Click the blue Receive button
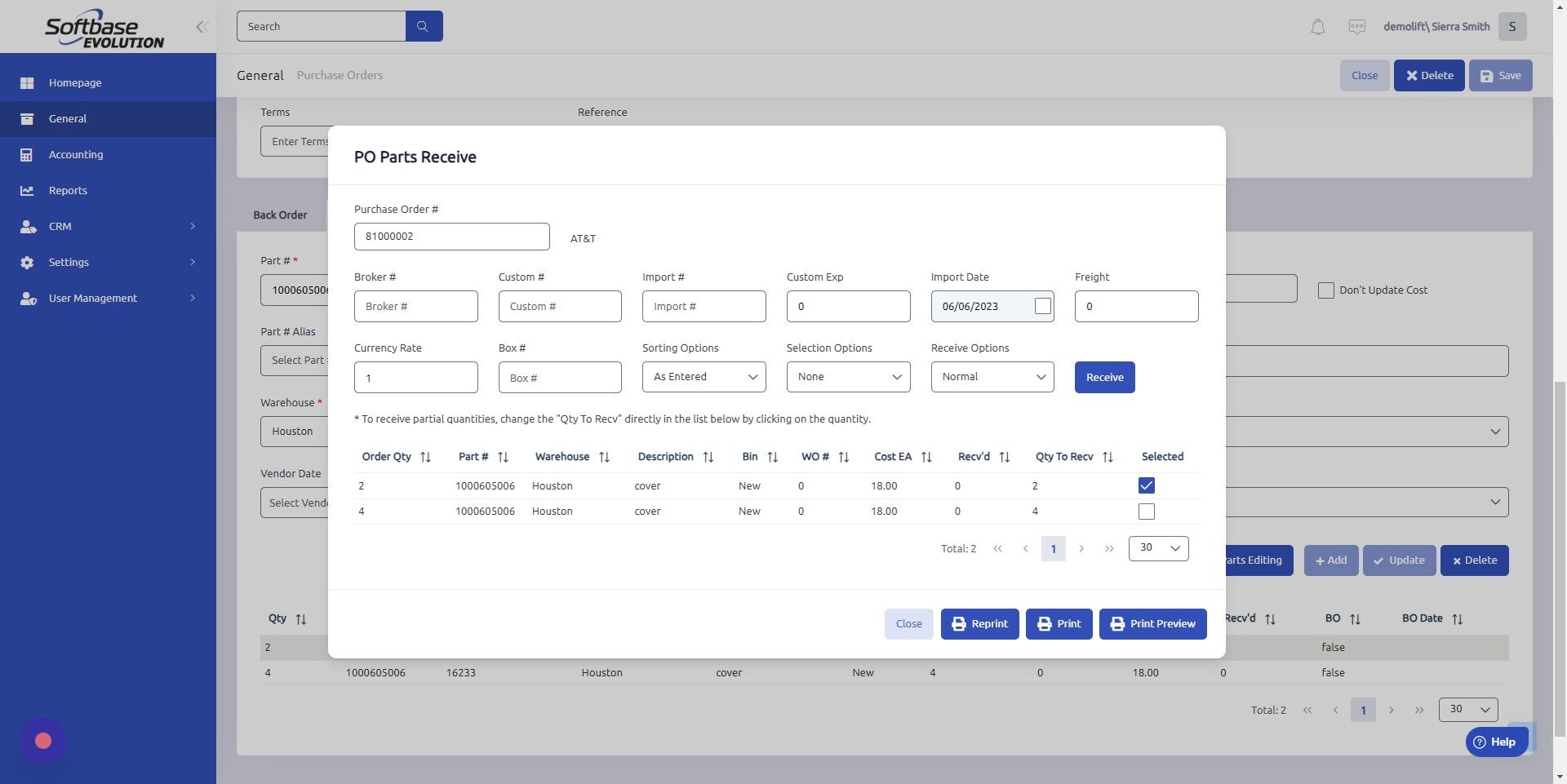 [x=1104, y=377]
